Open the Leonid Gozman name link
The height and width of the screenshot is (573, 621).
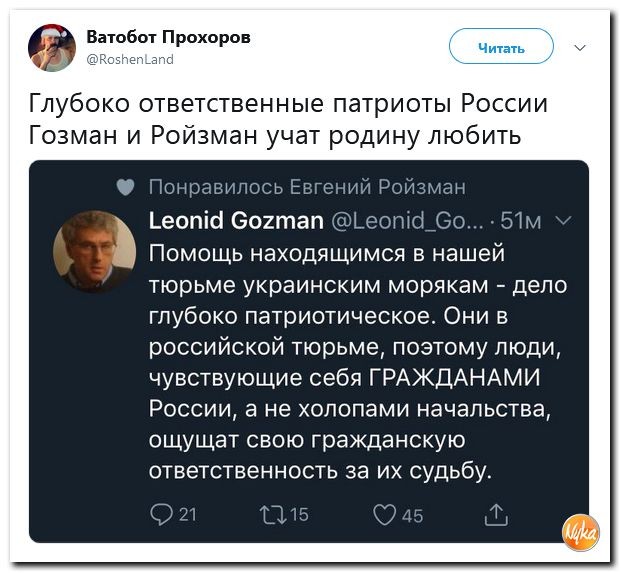(x=236, y=220)
